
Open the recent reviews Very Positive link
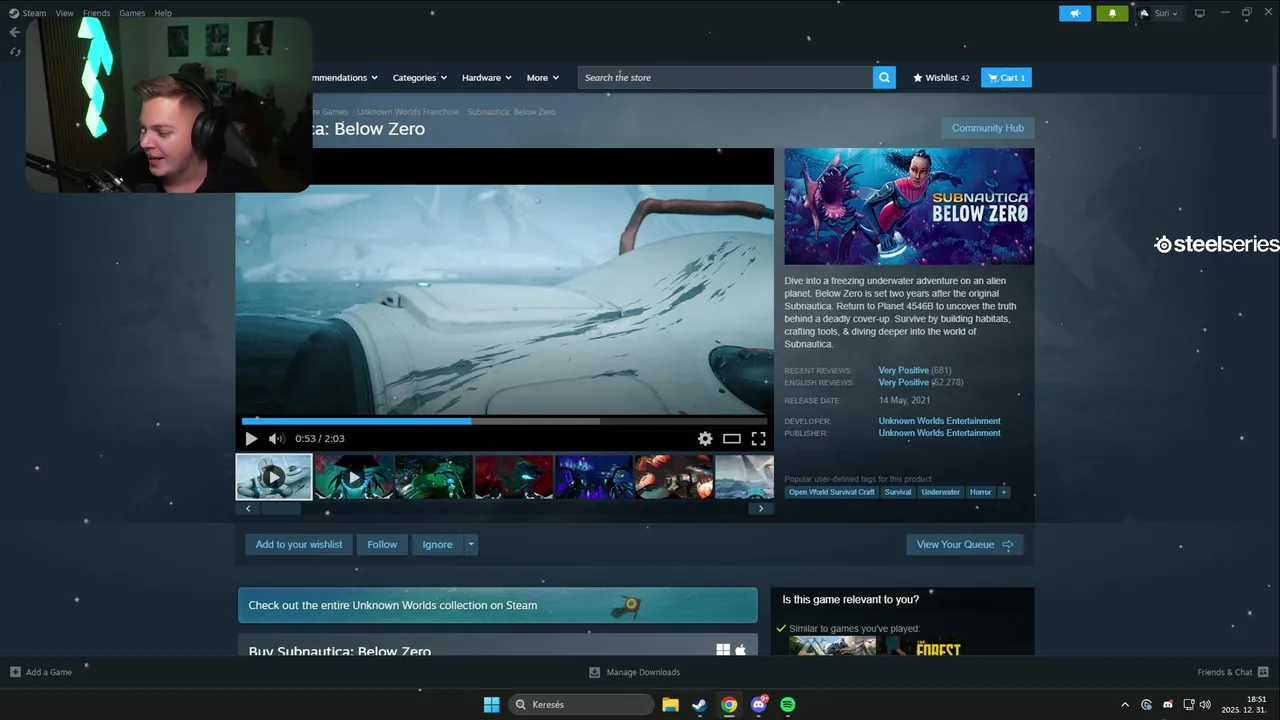[903, 370]
